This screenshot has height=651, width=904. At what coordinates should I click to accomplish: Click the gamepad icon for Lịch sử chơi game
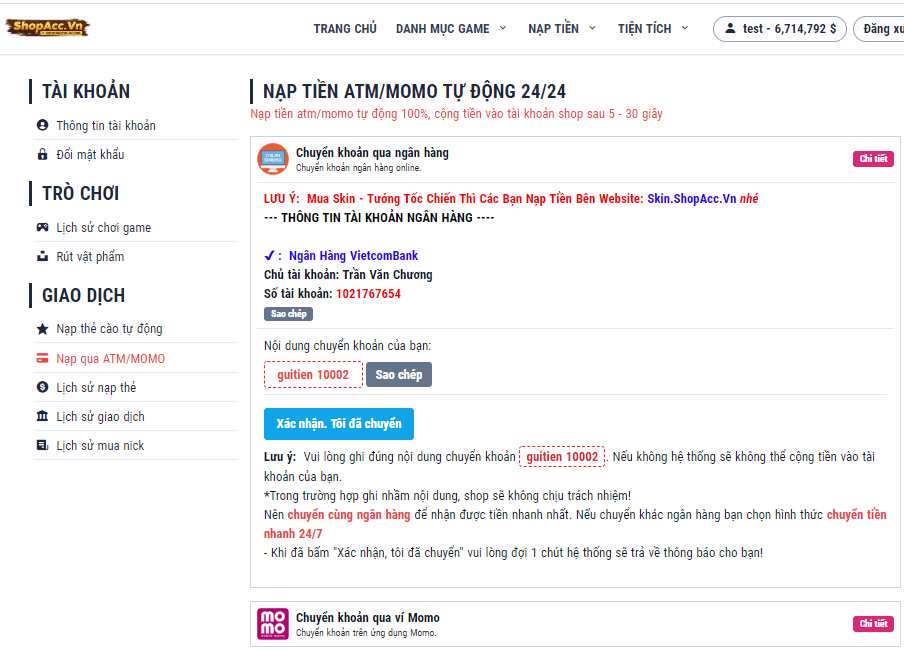(x=42, y=227)
